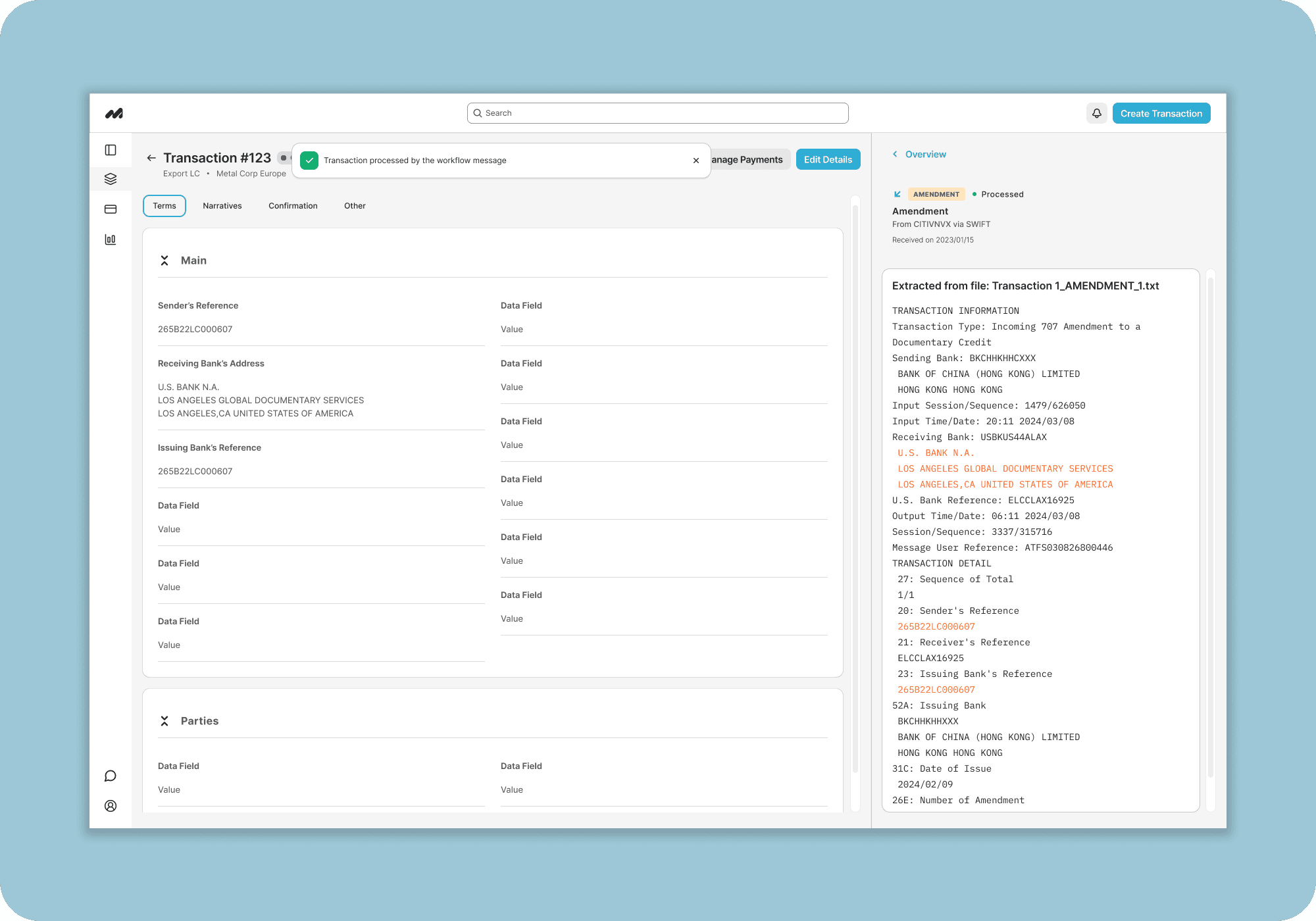Viewport: 1316px width, 921px height.
Task: Switch to the Confirmation tab
Action: [x=293, y=206]
